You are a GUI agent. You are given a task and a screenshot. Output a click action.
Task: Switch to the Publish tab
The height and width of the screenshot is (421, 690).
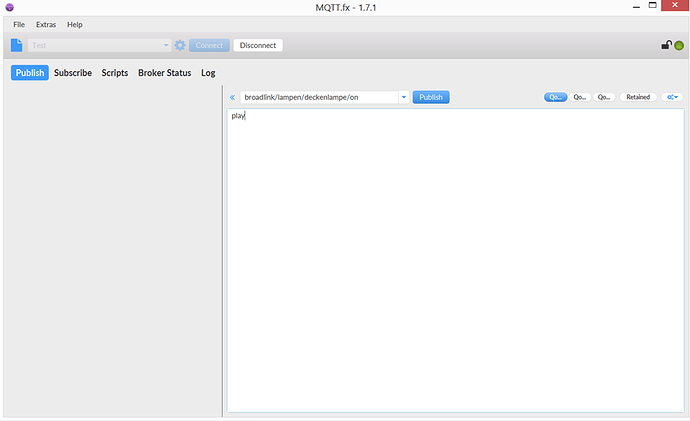[x=30, y=73]
